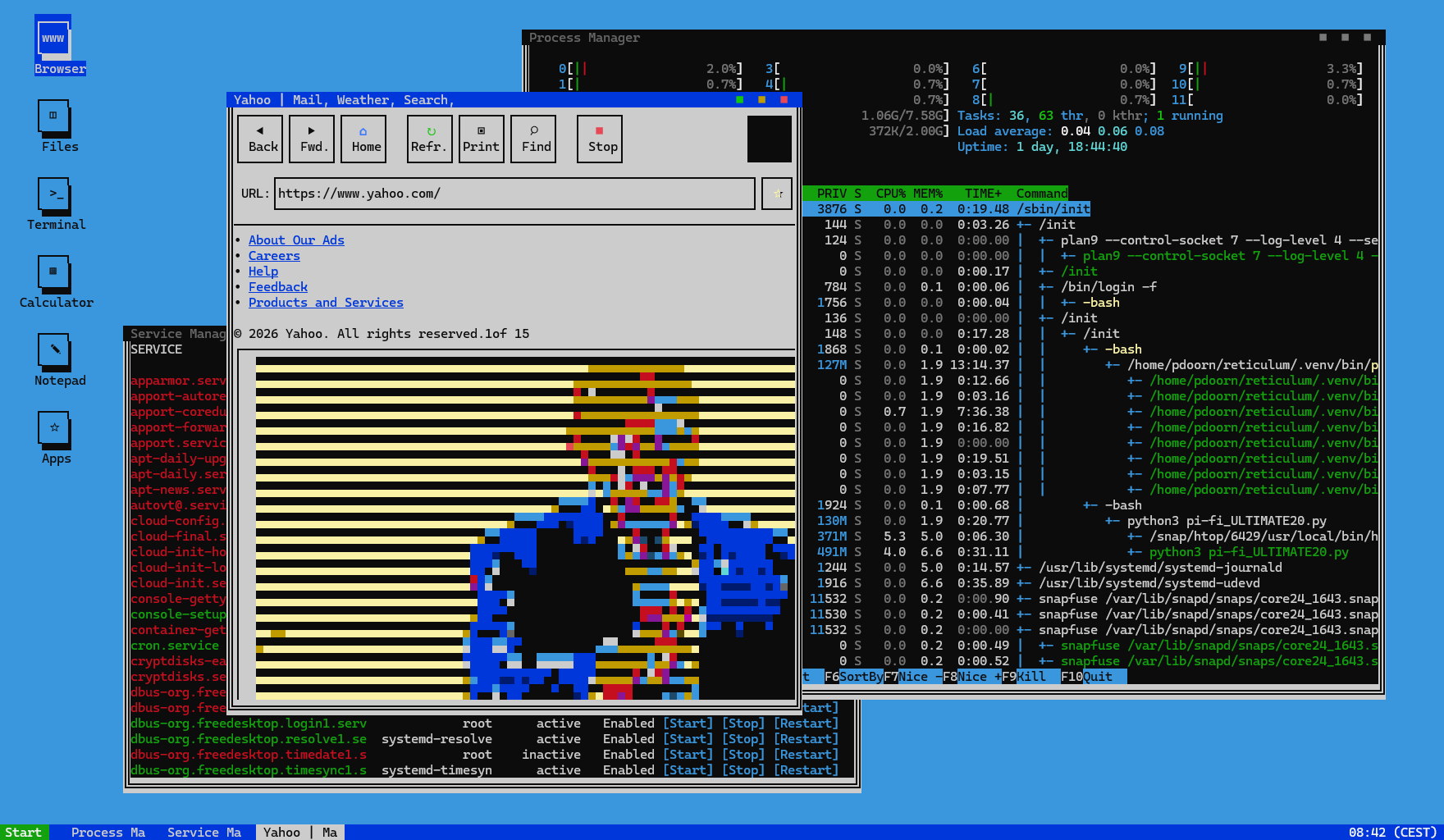This screenshot has height=840, width=1444.
Task: Switch to Process Ma taskbar item
Action: click(x=108, y=832)
